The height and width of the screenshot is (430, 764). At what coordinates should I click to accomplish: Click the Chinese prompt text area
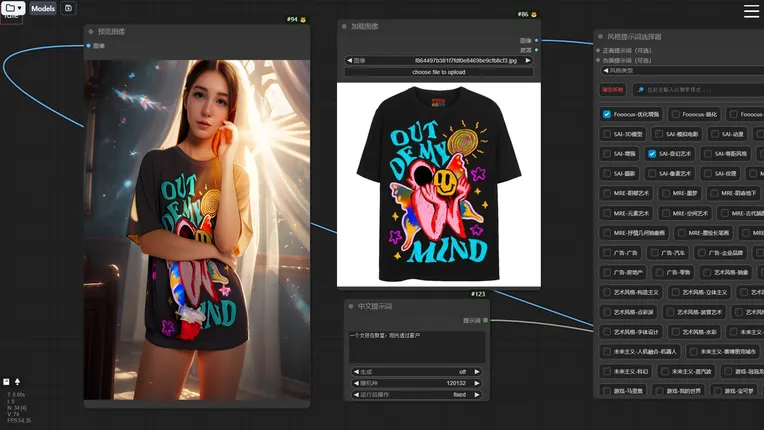pyautogui.click(x=416, y=346)
